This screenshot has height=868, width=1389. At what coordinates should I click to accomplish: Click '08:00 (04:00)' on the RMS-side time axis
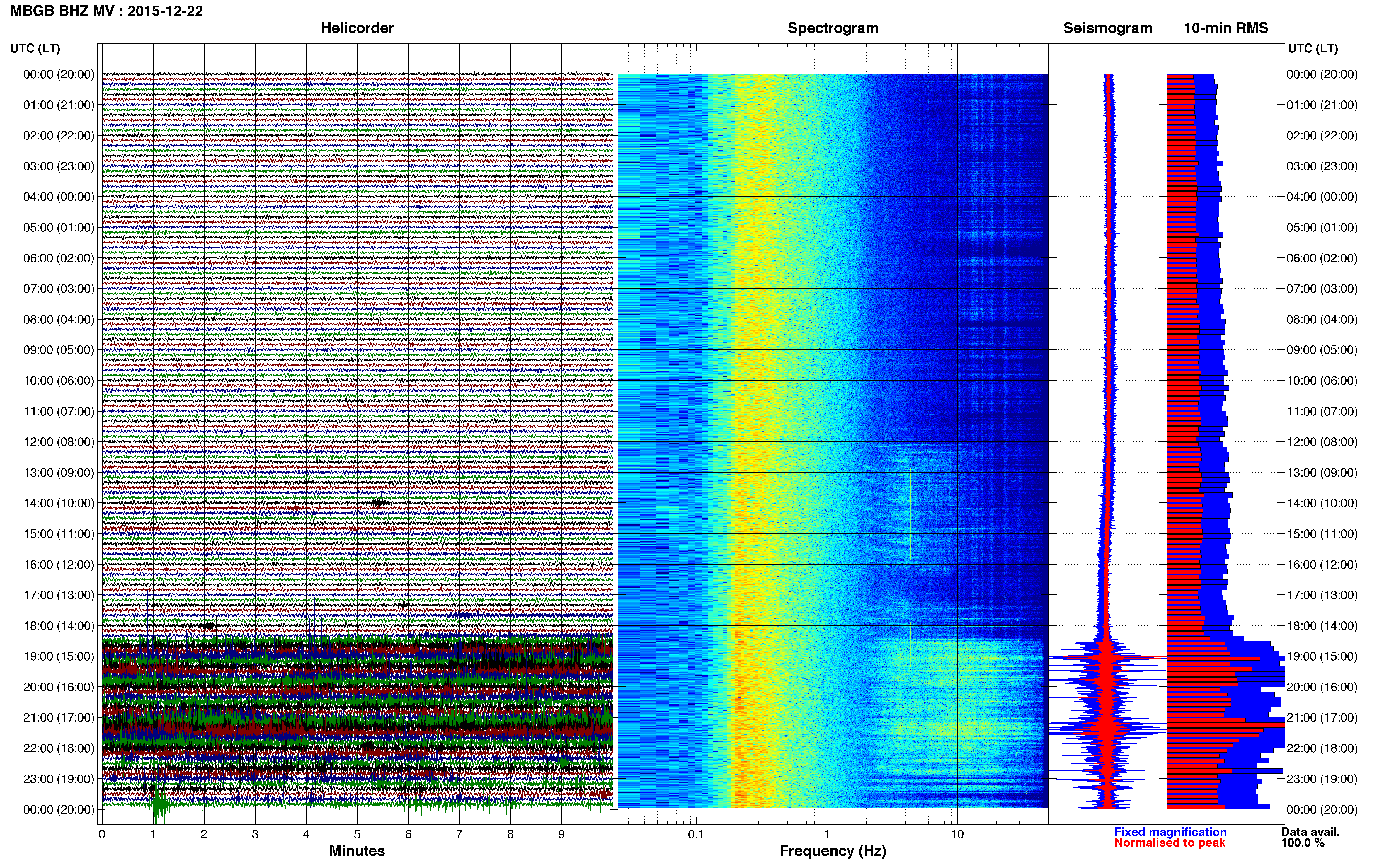point(1322,319)
